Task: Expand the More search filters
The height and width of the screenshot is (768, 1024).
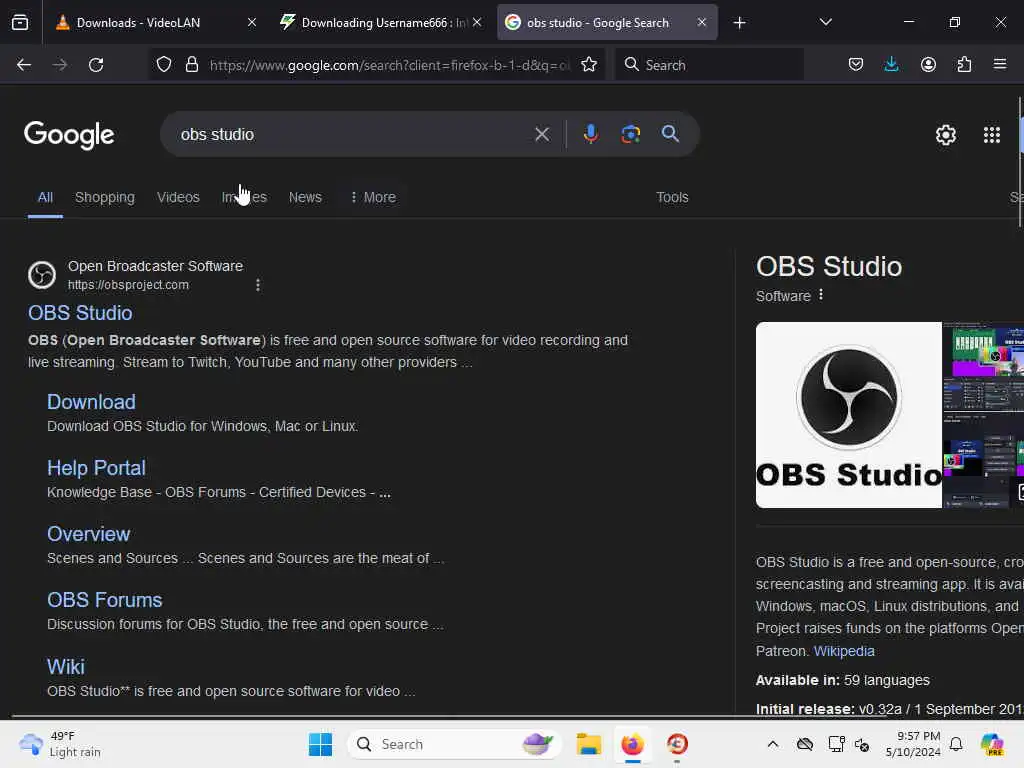Action: pyautogui.click(x=373, y=197)
